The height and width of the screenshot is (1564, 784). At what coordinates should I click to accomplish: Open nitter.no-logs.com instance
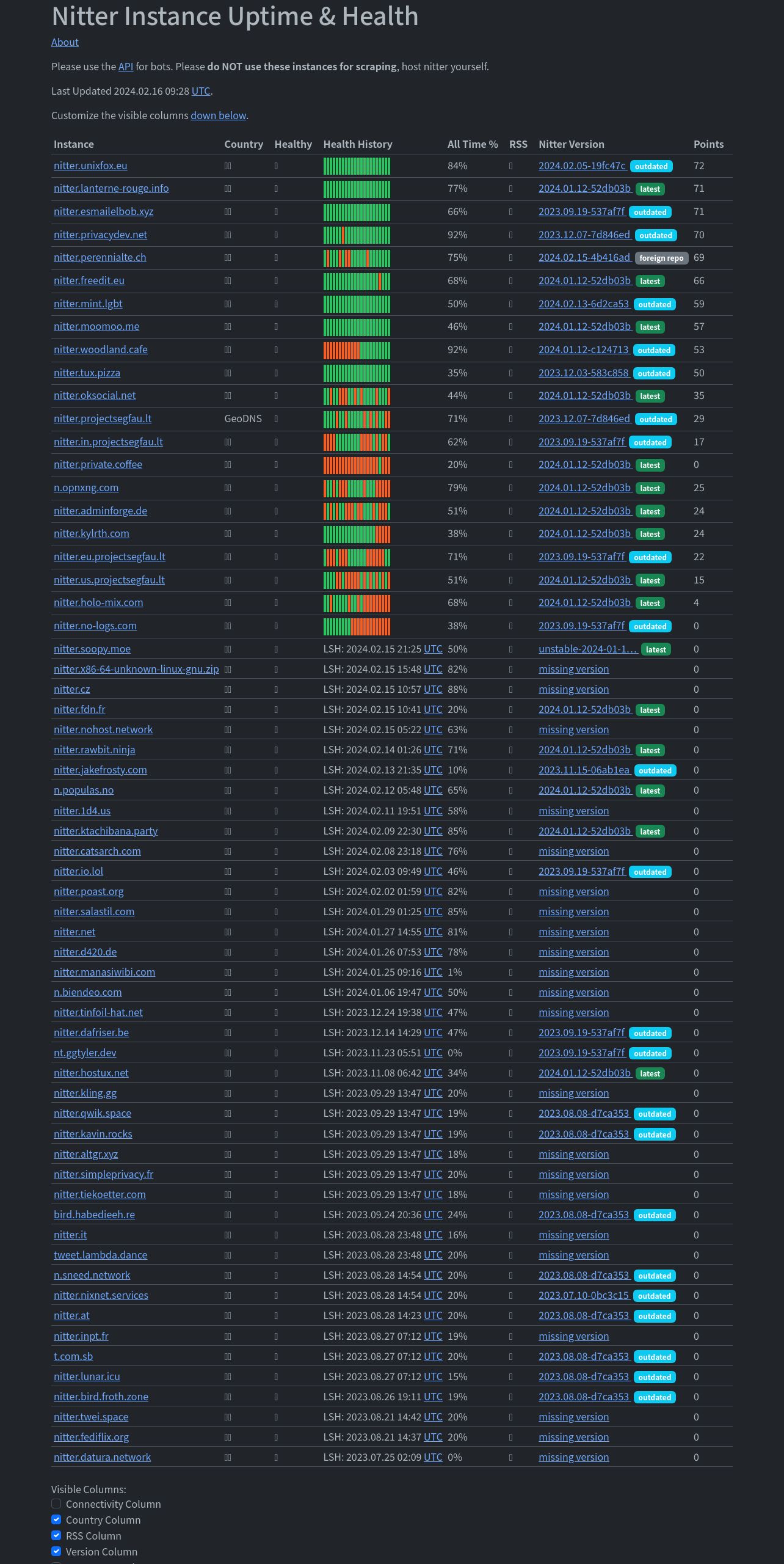(95, 626)
